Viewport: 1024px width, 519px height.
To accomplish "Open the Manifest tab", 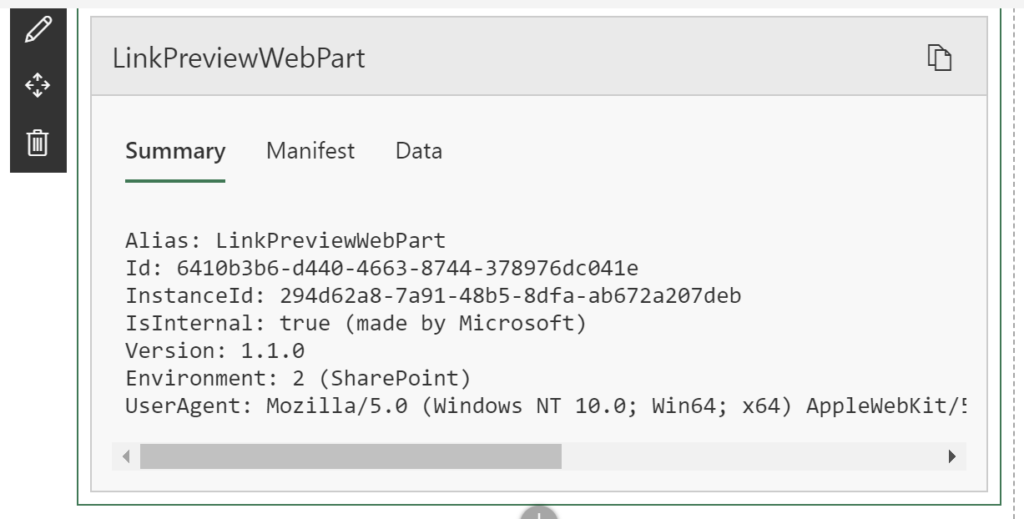I will click(x=310, y=151).
